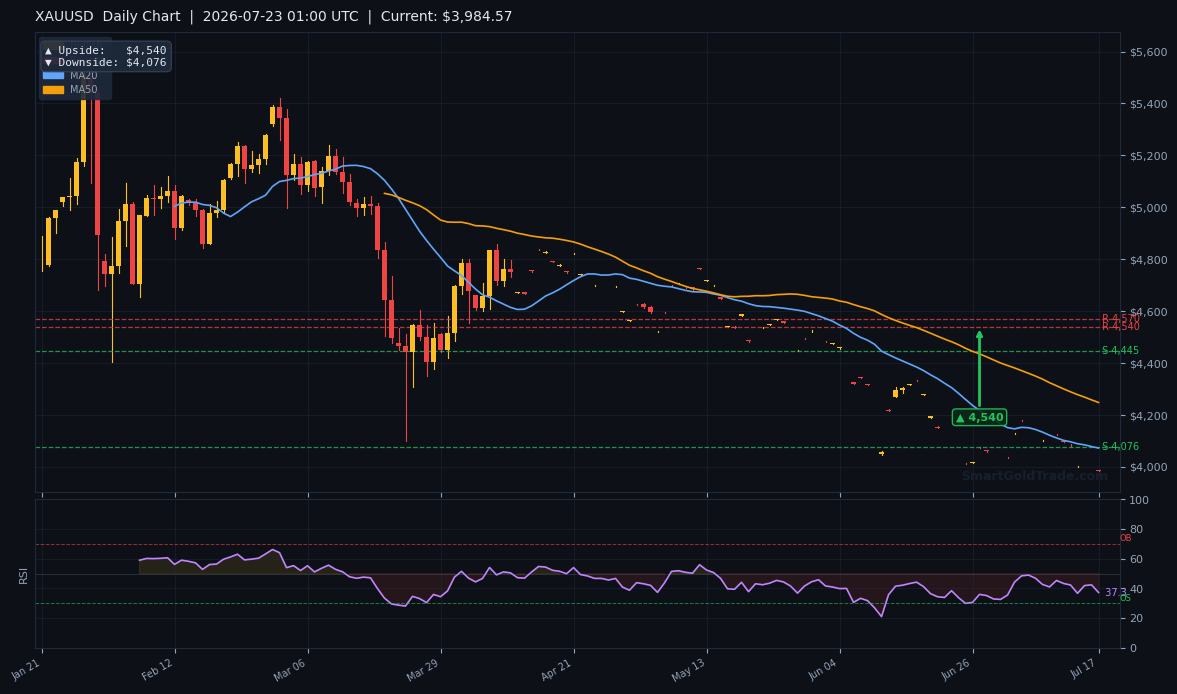Image resolution: width=1177 pixels, height=694 pixels.
Task: Click the $4,200 price axis label
Action: click(1148, 416)
